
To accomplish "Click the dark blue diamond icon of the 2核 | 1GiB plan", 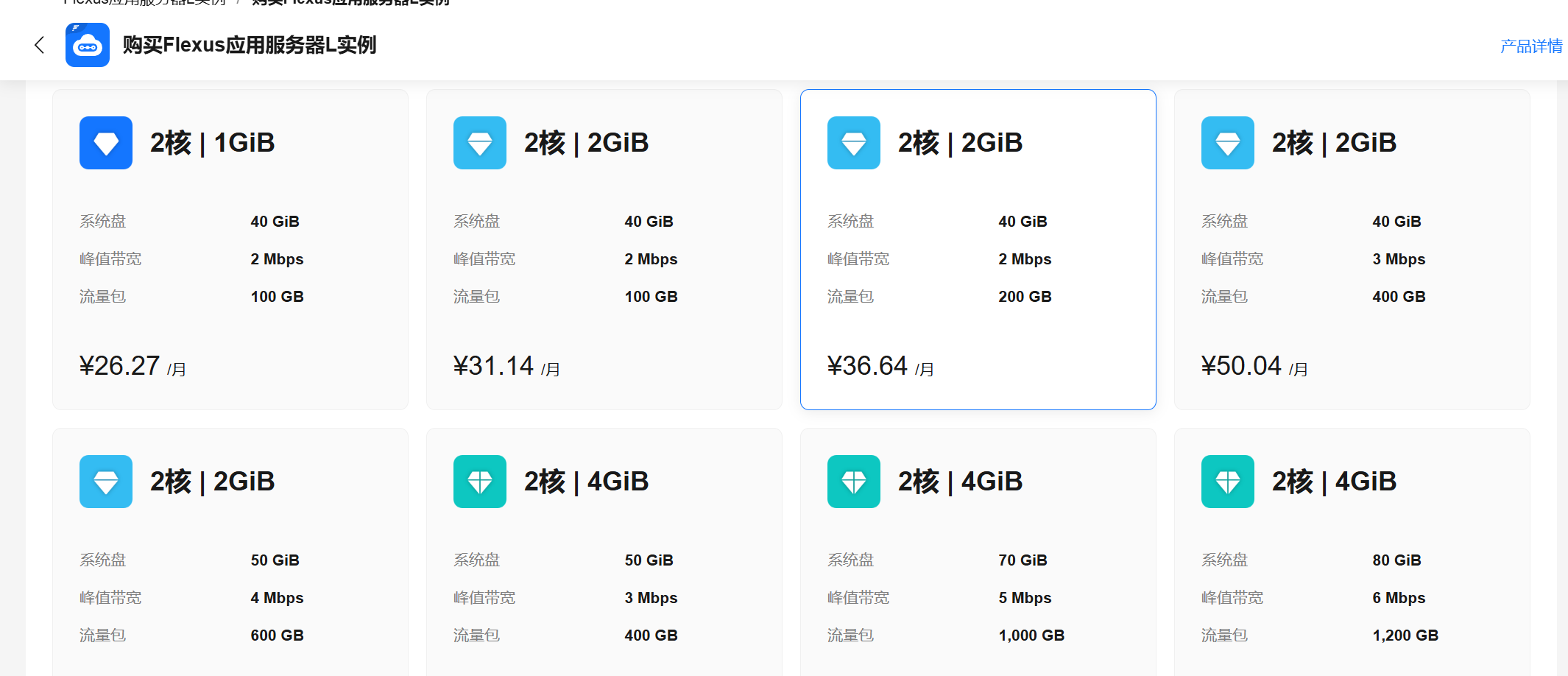I will (x=106, y=143).
